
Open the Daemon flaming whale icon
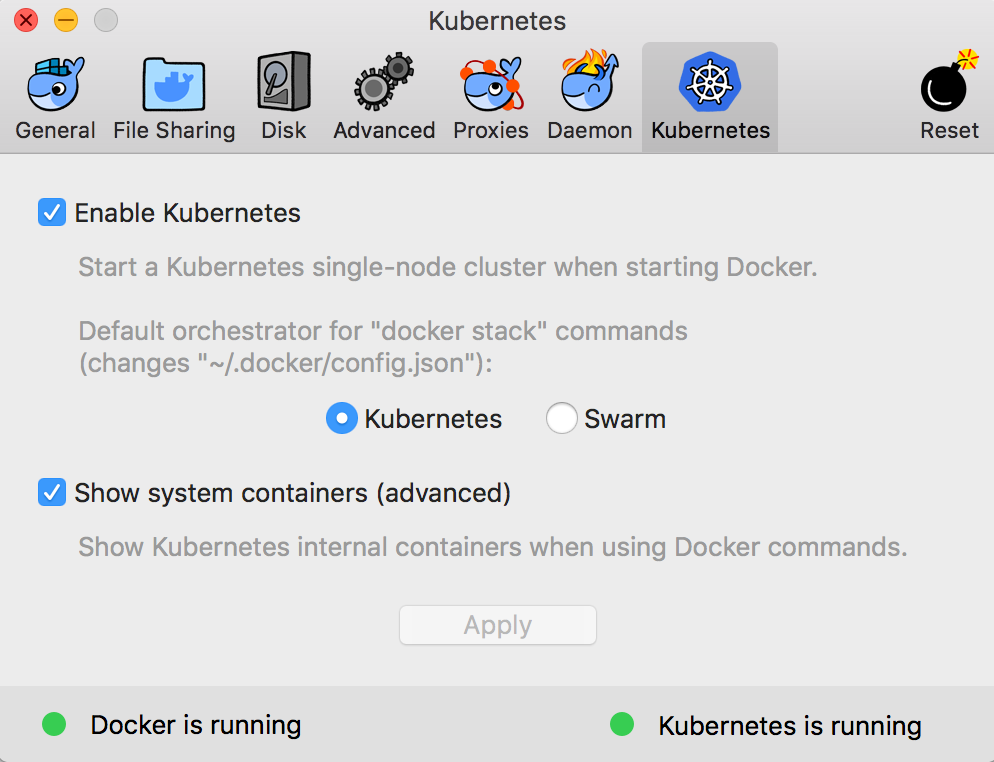pyautogui.click(x=590, y=85)
